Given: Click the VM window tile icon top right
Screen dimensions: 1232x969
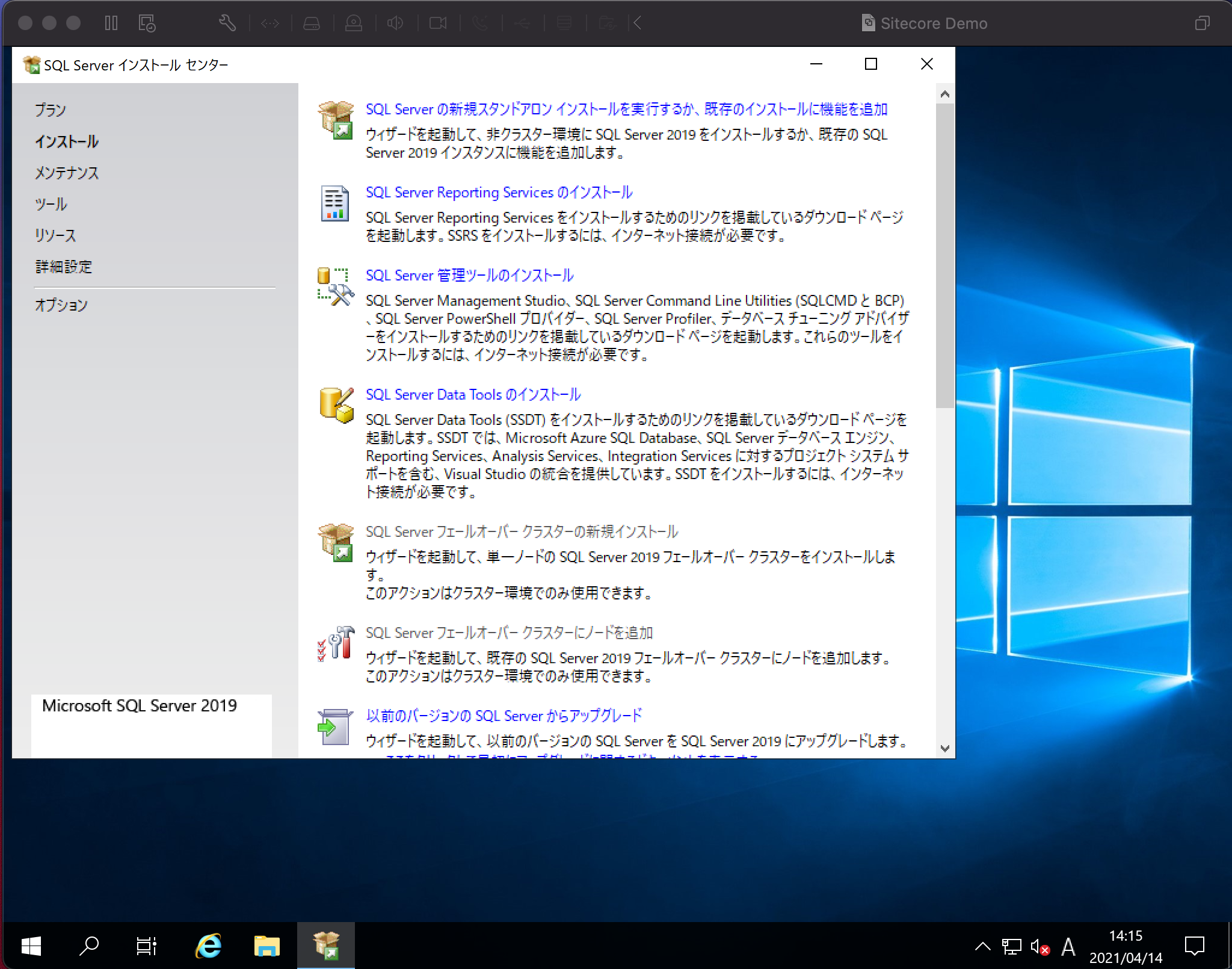Looking at the screenshot, I should [x=1203, y=23].
